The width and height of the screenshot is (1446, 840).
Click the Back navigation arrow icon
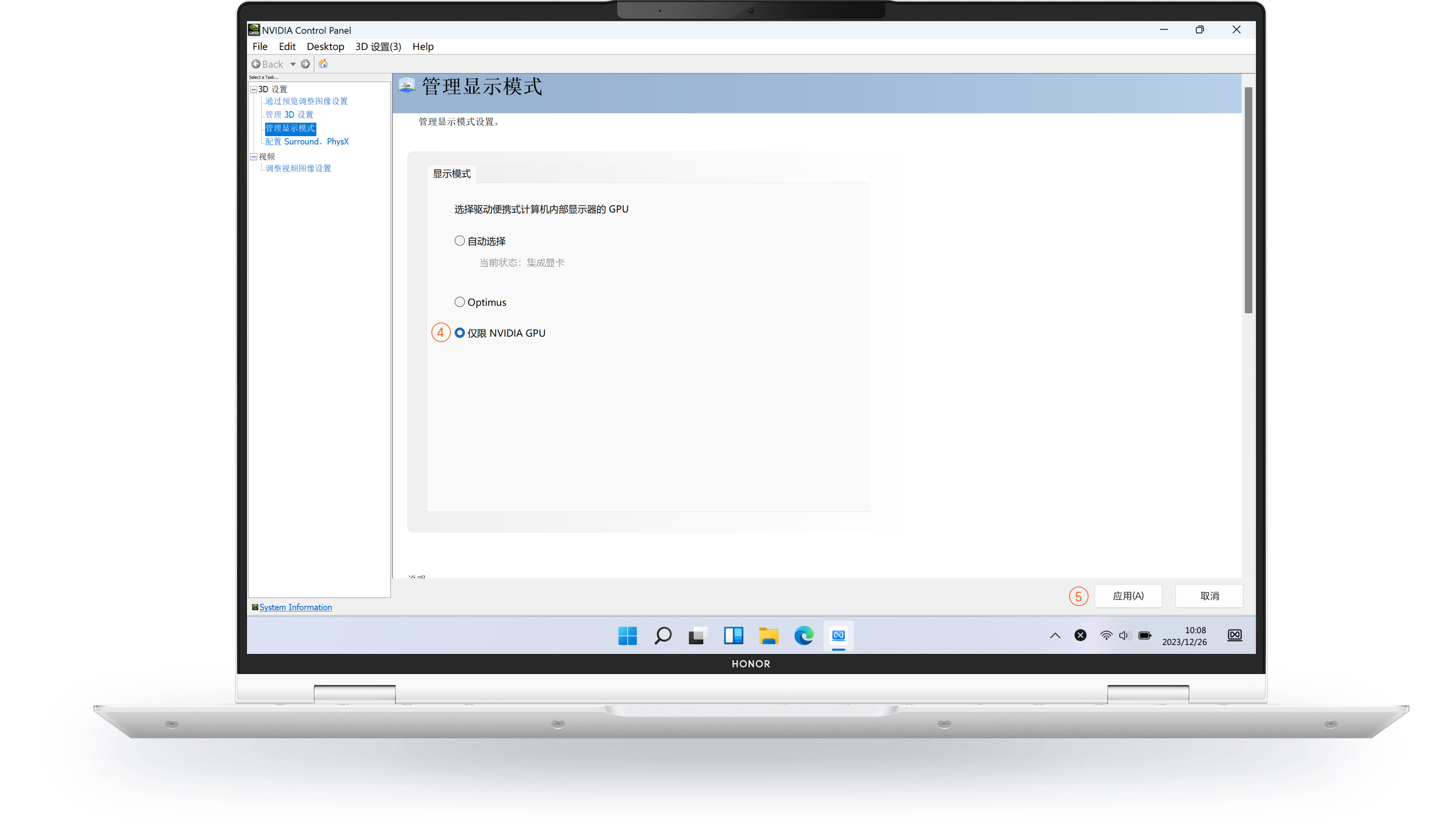(x=256, y=64)
